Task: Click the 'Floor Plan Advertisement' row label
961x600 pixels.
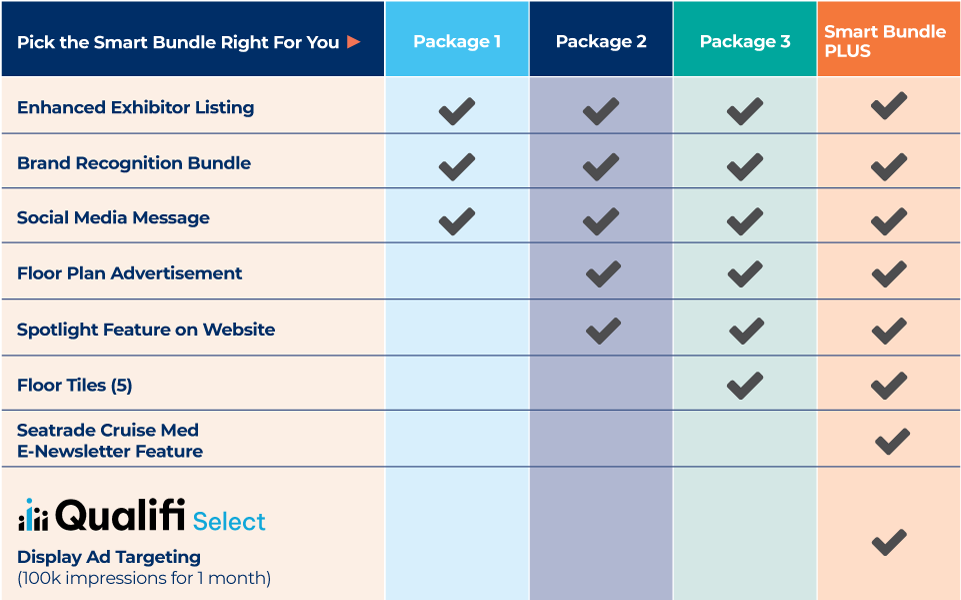Action: point(129,273)
